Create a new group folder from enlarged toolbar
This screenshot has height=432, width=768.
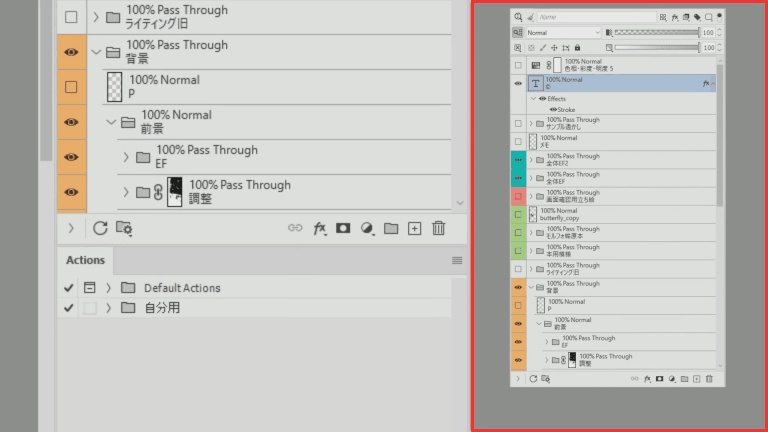click(x=391, y=228)
